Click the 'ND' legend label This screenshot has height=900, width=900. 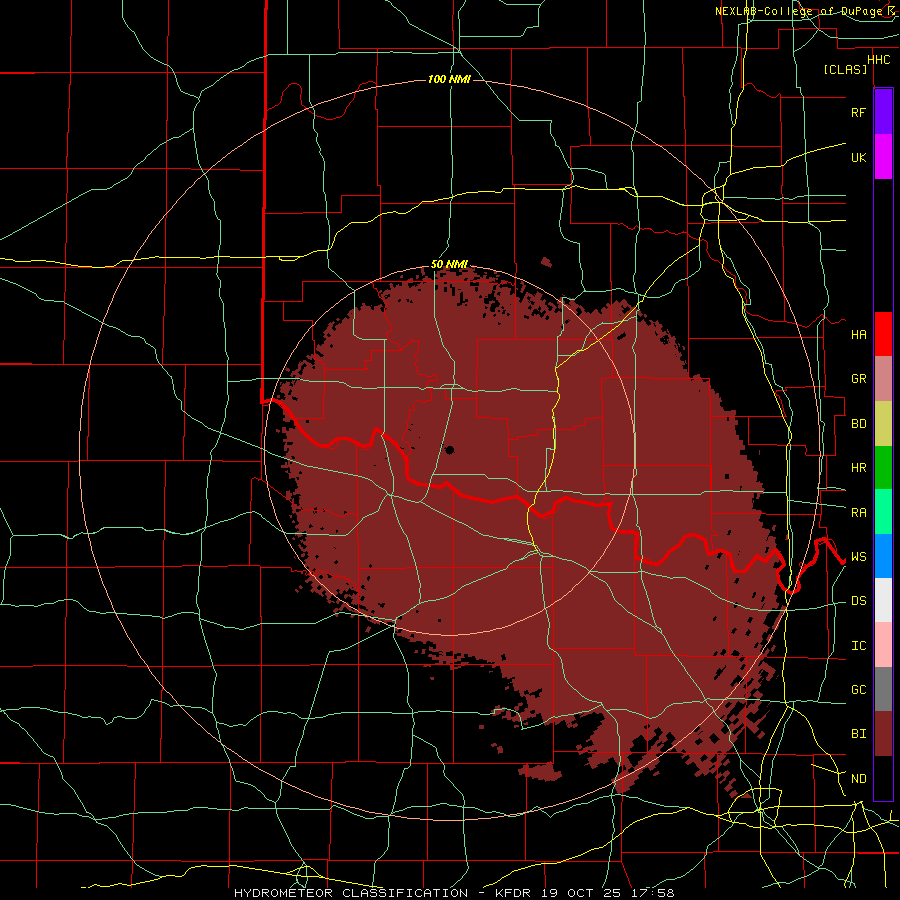[x=858, y=779]
